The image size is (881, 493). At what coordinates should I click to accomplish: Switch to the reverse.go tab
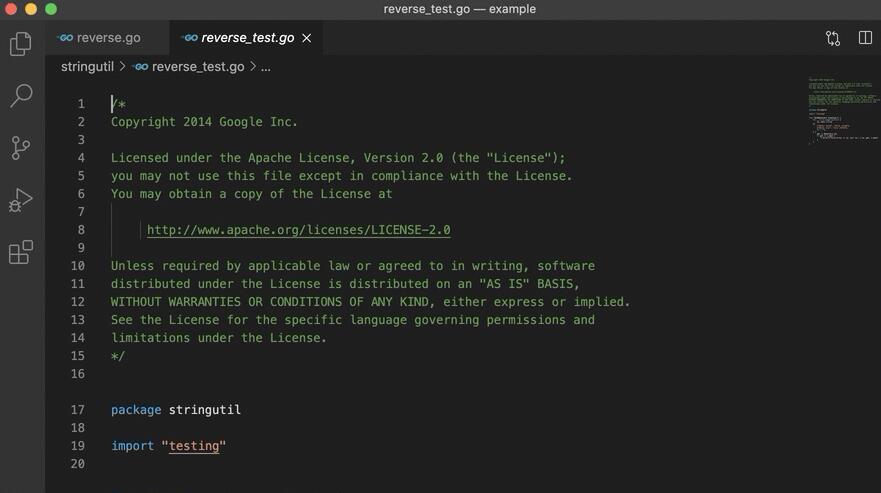click(x=100, y=38)
